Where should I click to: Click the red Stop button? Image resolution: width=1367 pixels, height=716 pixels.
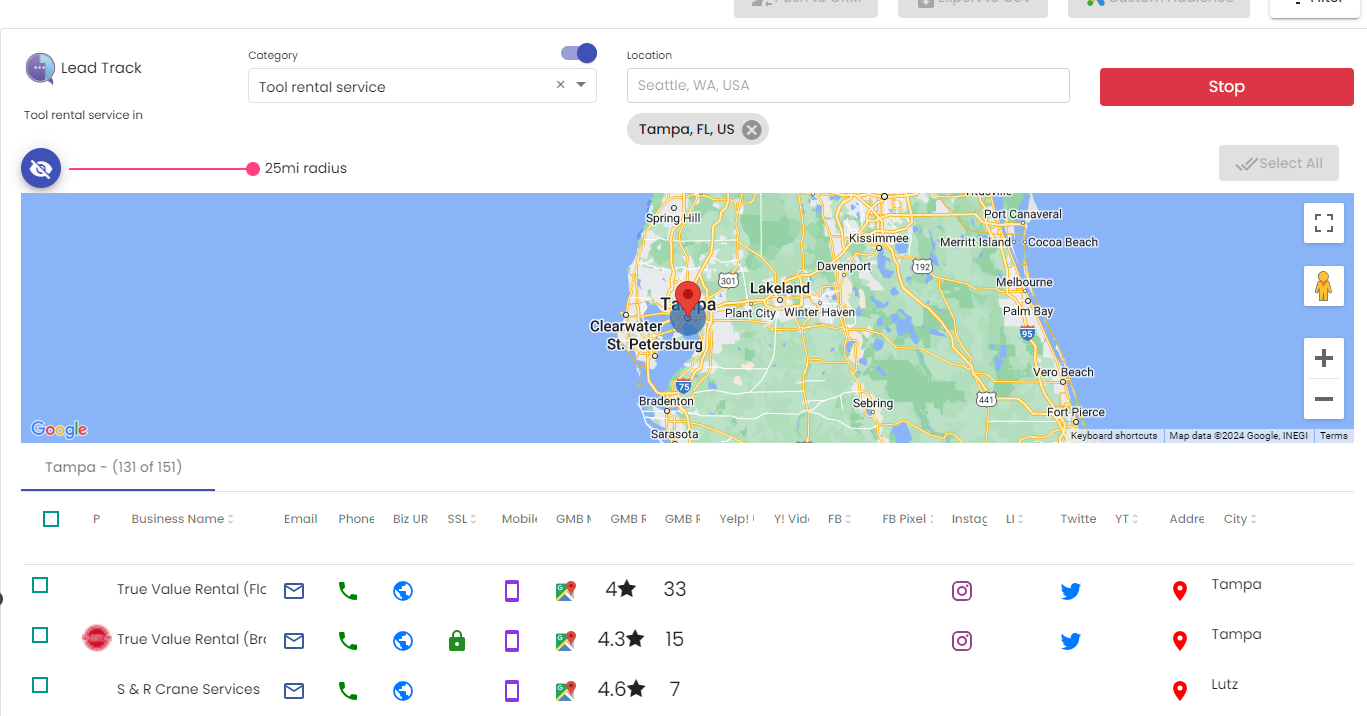1226,87
